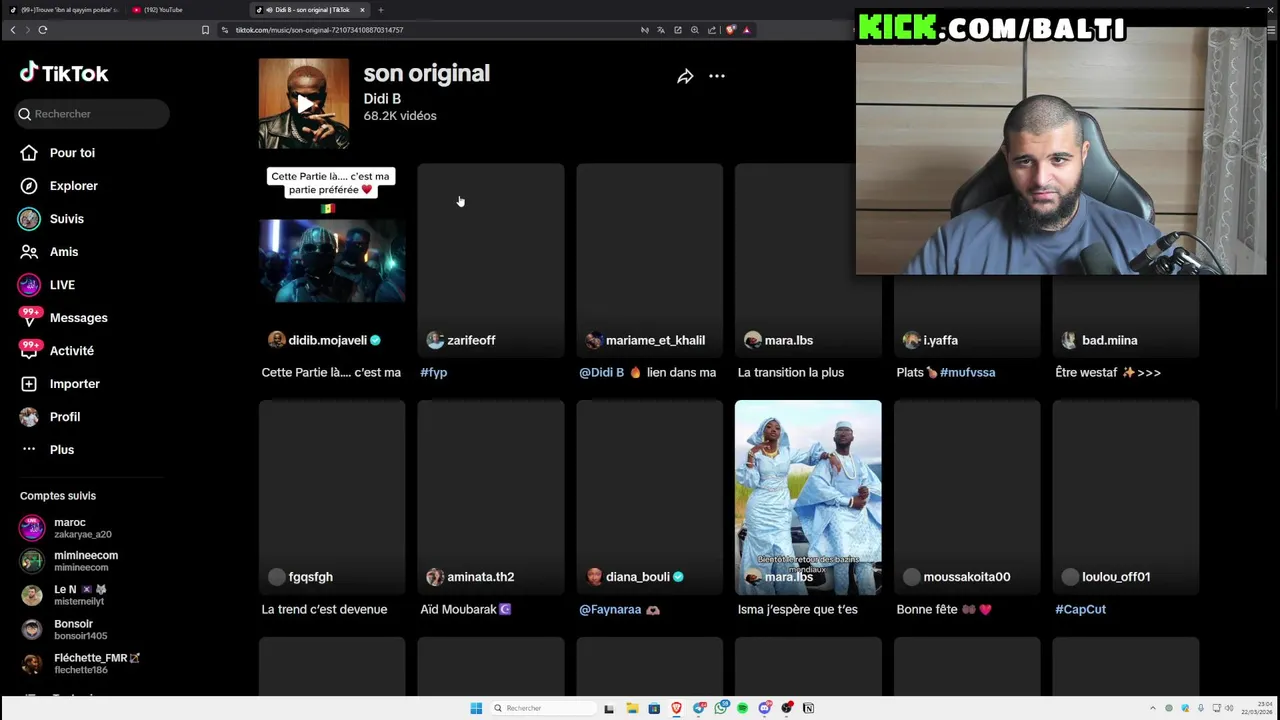Expand the Plus menu in the sidebar

[47, 450]
